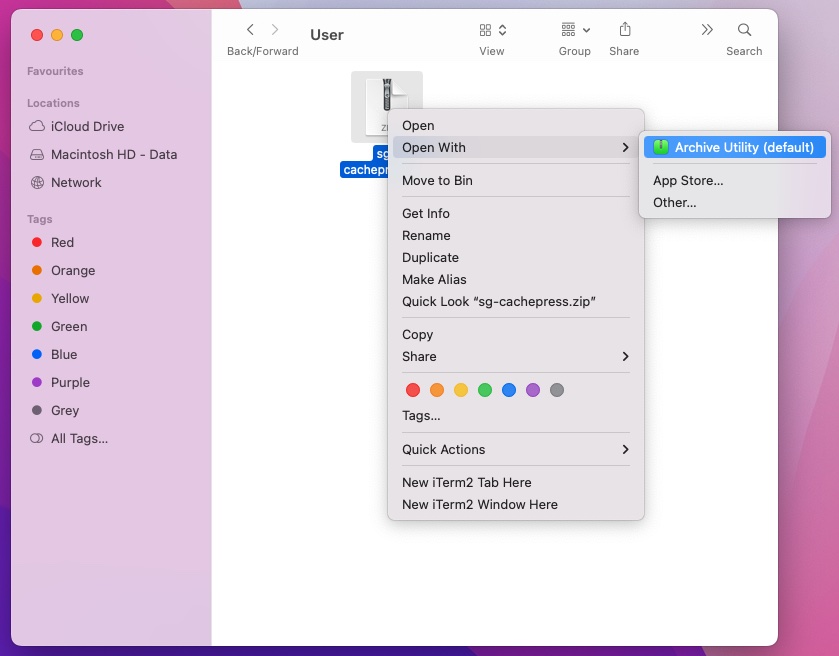
Task: Choose Duplicate in the context menu
Action: [x=515, y=257]
